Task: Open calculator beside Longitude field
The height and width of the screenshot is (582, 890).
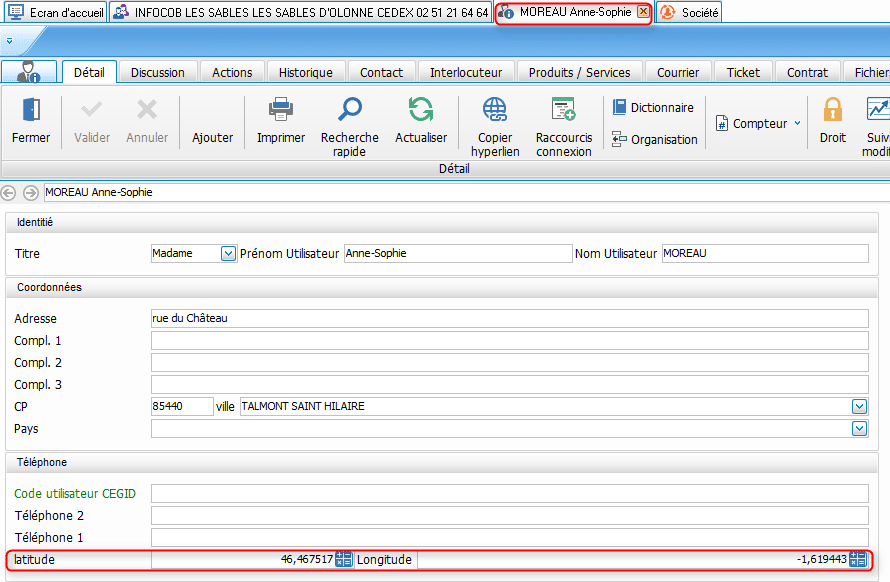Action: [858, 560]
